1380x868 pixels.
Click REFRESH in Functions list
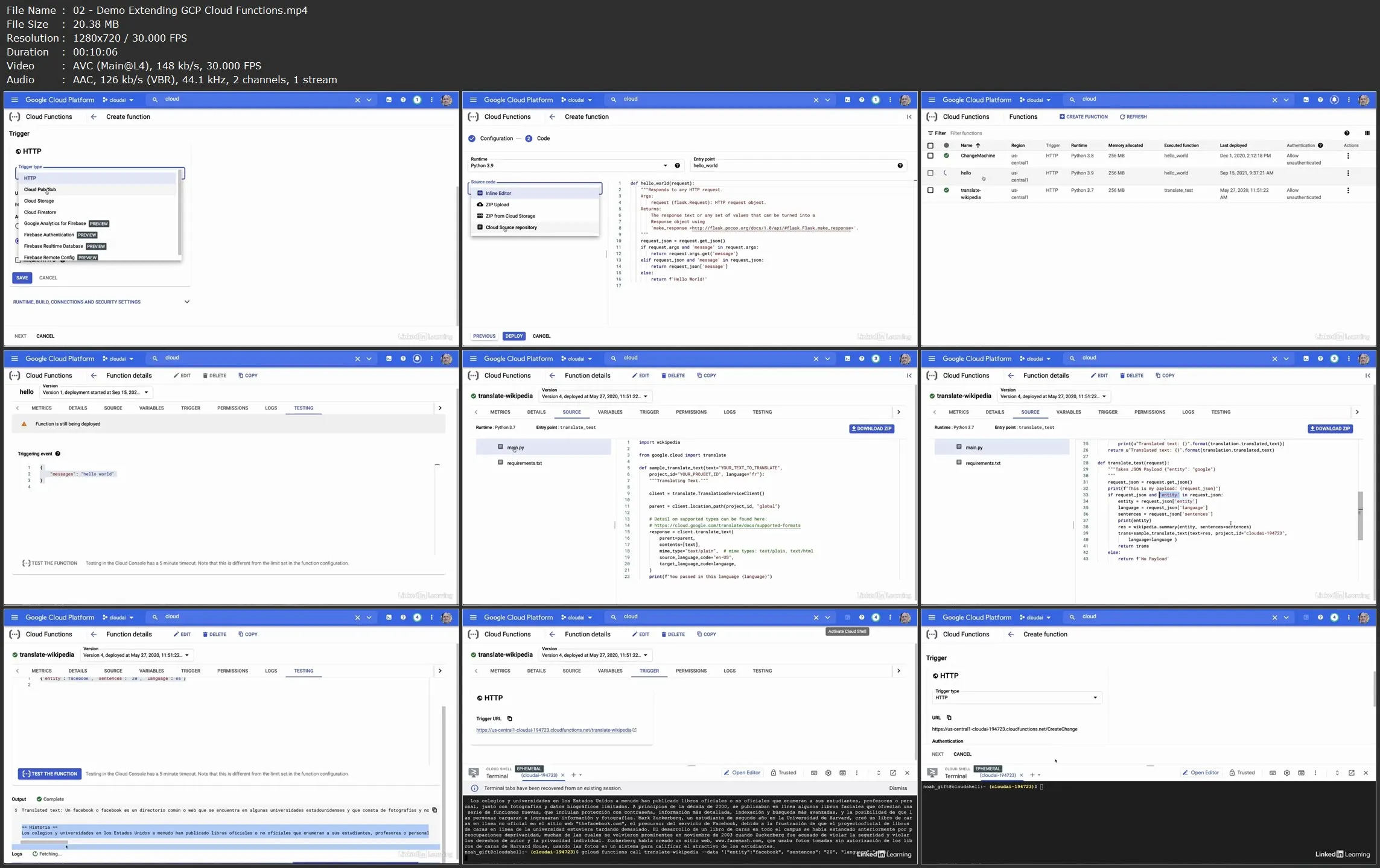click(1133, 117)
